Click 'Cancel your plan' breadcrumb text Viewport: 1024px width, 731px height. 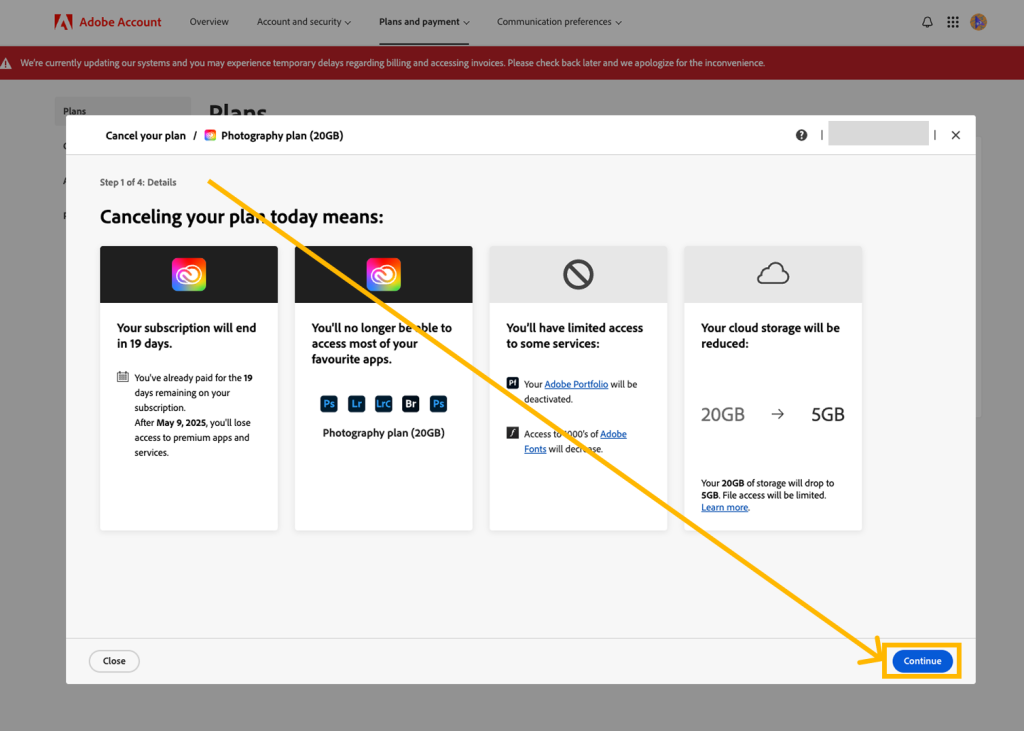(146, 135)
